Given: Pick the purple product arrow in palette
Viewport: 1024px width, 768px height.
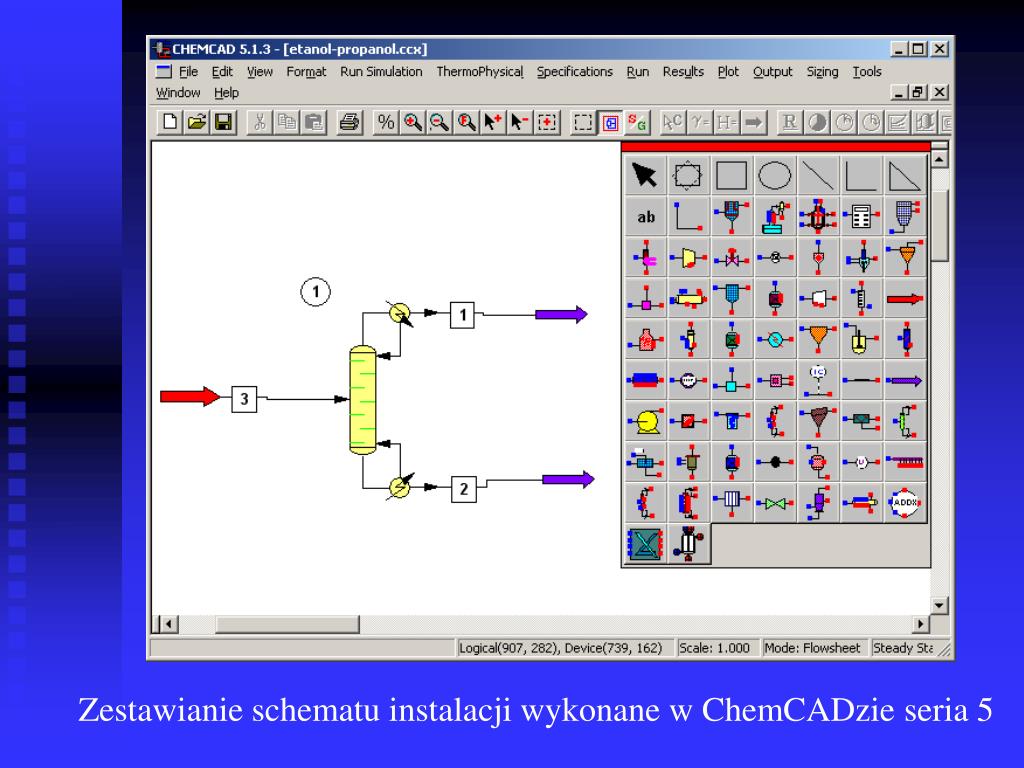Looking at the screenshot, I should [x=904, y=380].
